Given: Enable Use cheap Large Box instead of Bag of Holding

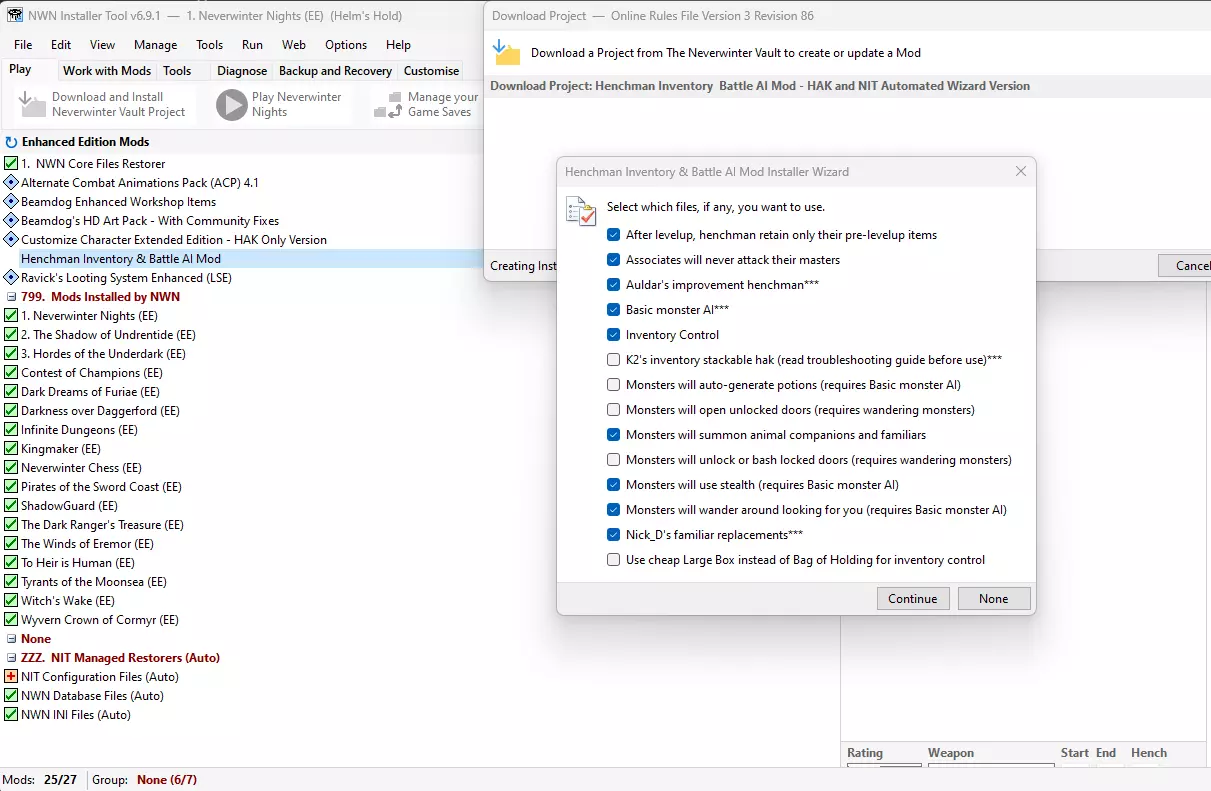Looking at the screenshot, I should pyautogui.click(x=614, y=560).
